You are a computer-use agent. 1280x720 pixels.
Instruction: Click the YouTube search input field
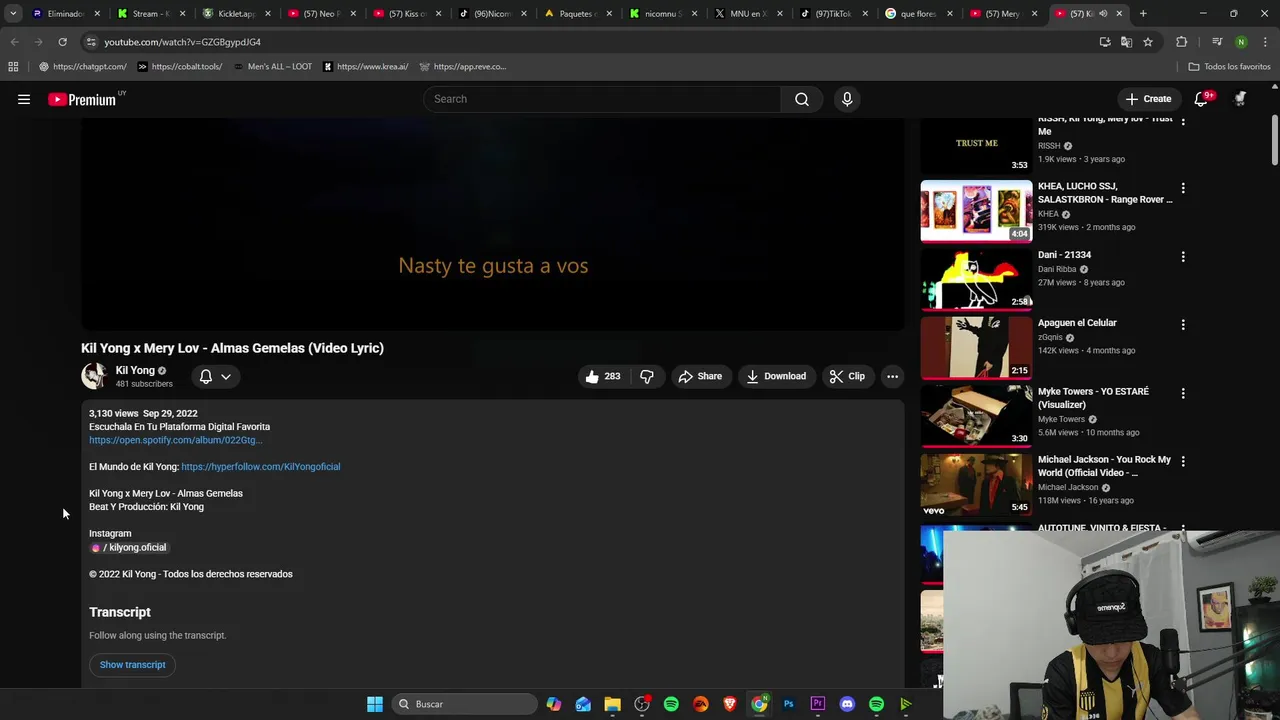tap(602, 99)
